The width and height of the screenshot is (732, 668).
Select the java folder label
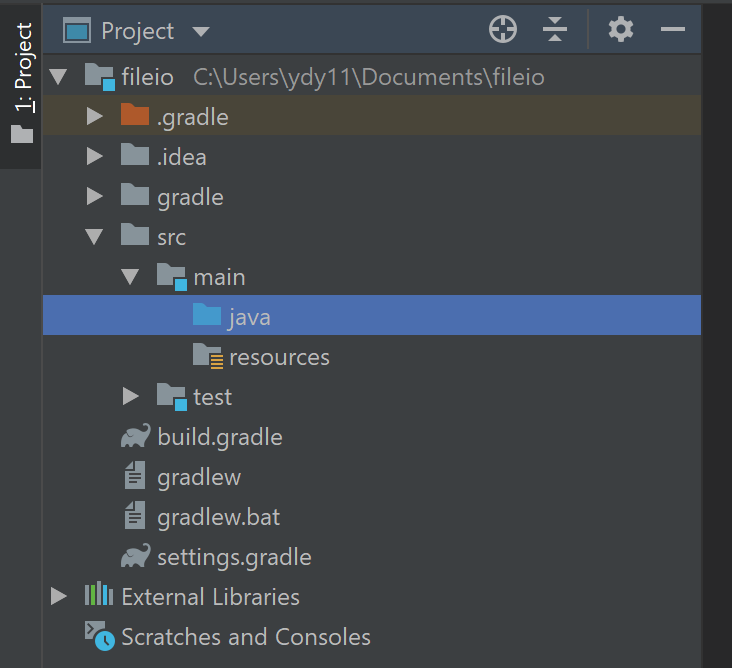tap(249, 318)
